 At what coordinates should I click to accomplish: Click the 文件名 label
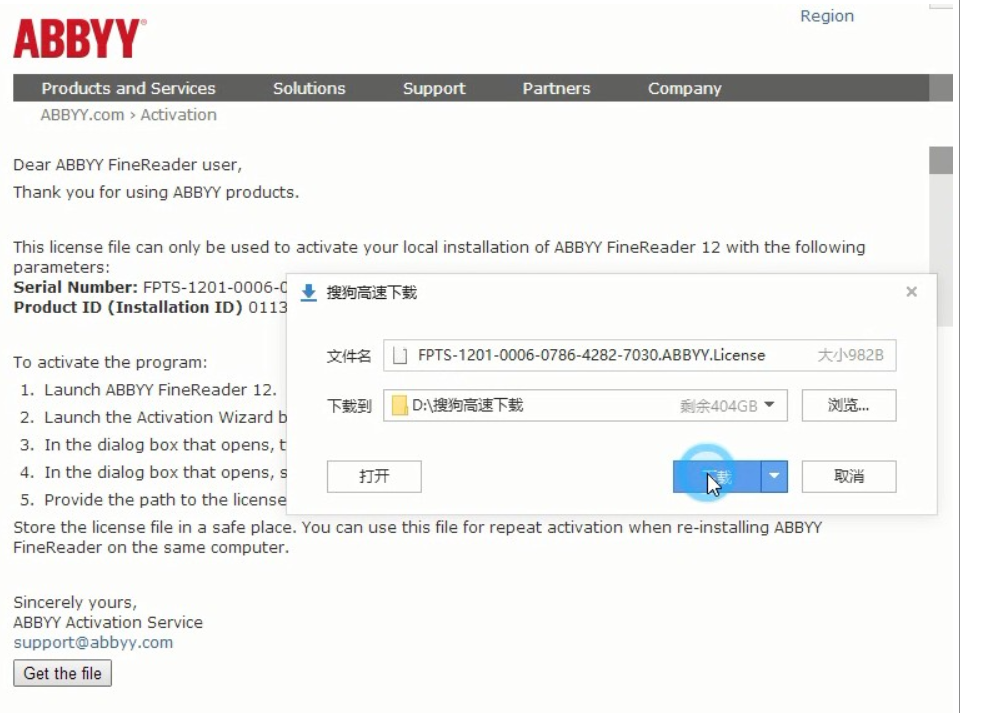point(349,356)
